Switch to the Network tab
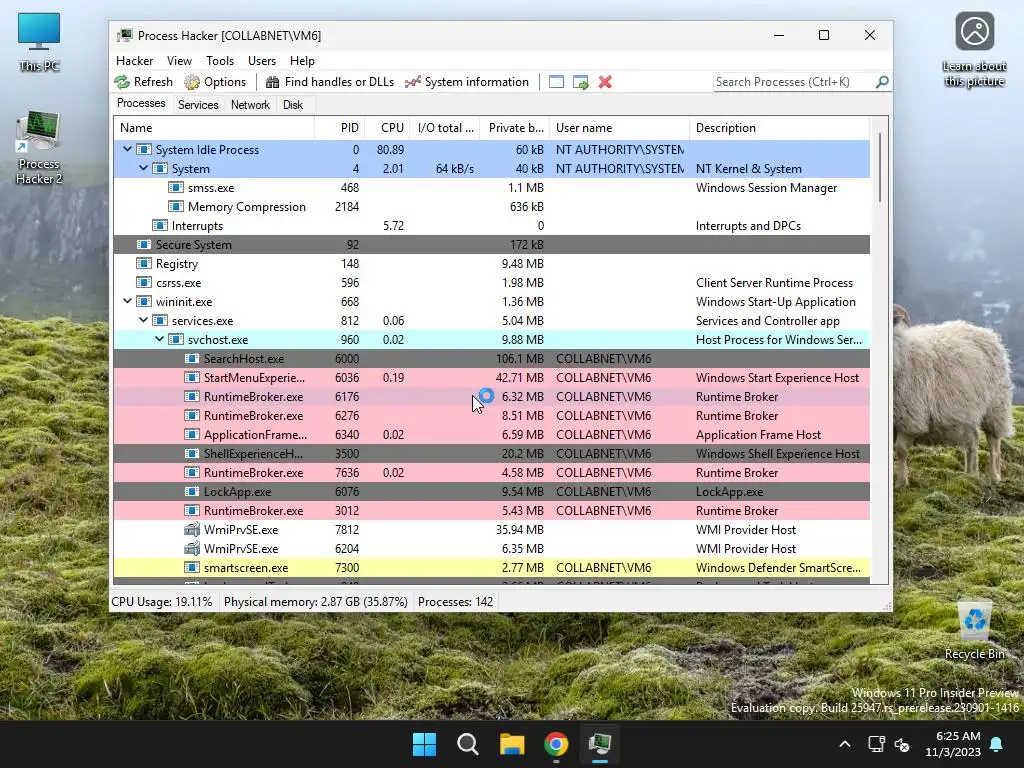1024x768 pixels. pos(250,104)
